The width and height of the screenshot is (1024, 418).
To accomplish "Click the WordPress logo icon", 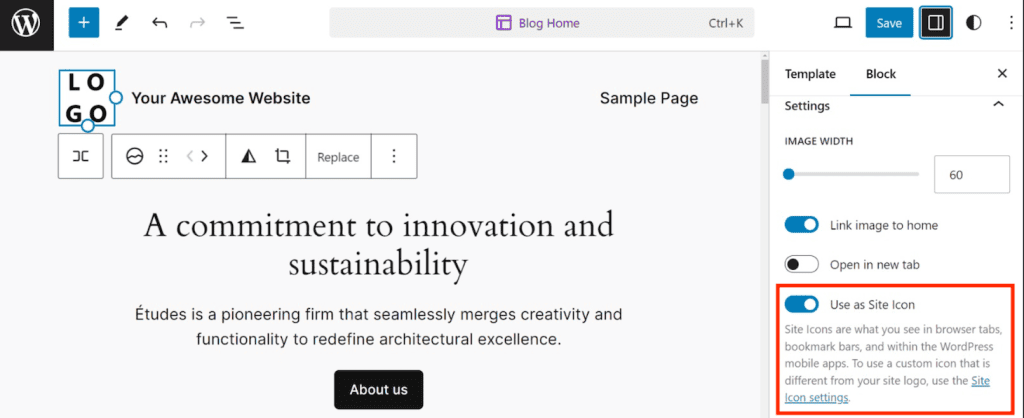I will point(25,22).
